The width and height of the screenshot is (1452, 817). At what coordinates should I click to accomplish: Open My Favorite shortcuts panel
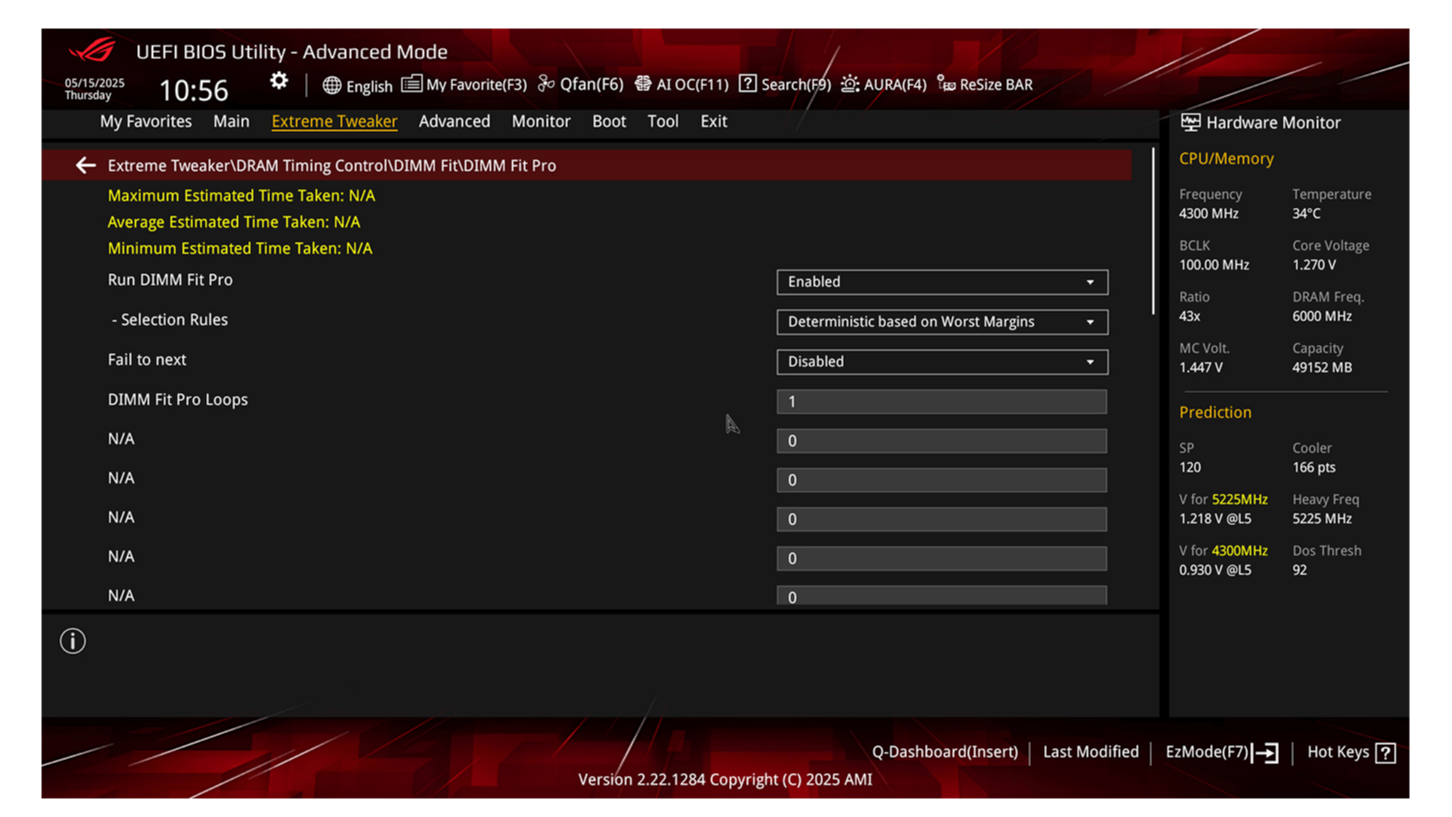pyautogui.click(x=463, y=84)
